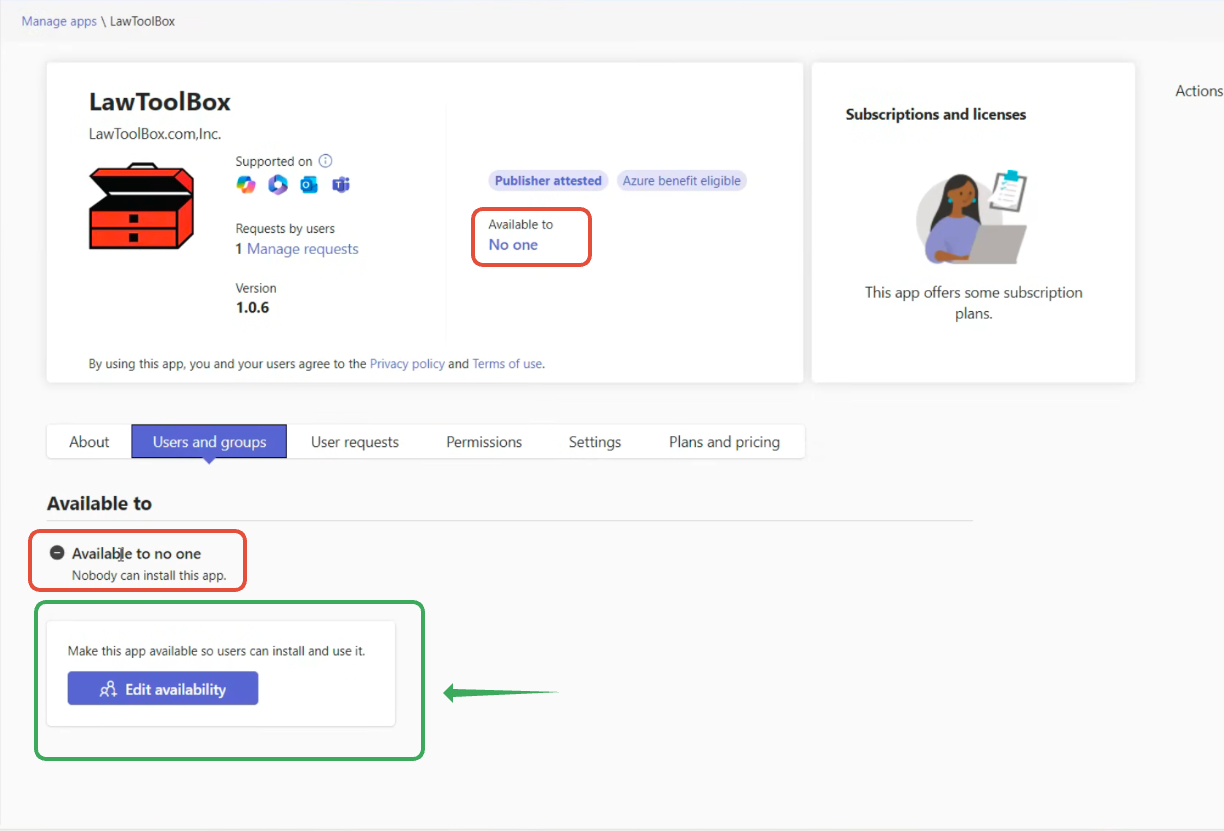Click the version number 1.0.6
This screenshot has height=831, width=1224.
tap(252, 307)
